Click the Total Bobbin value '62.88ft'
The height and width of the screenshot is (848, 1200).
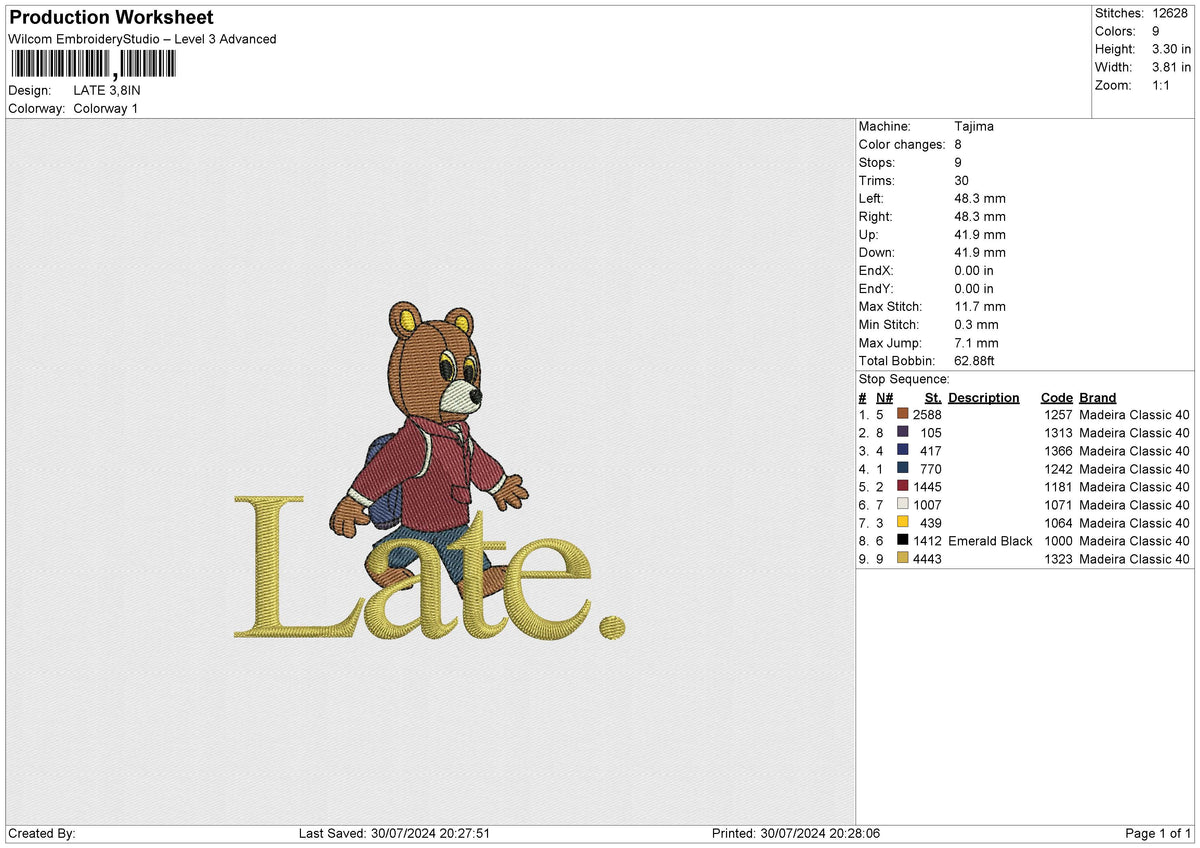click(975, 361)
